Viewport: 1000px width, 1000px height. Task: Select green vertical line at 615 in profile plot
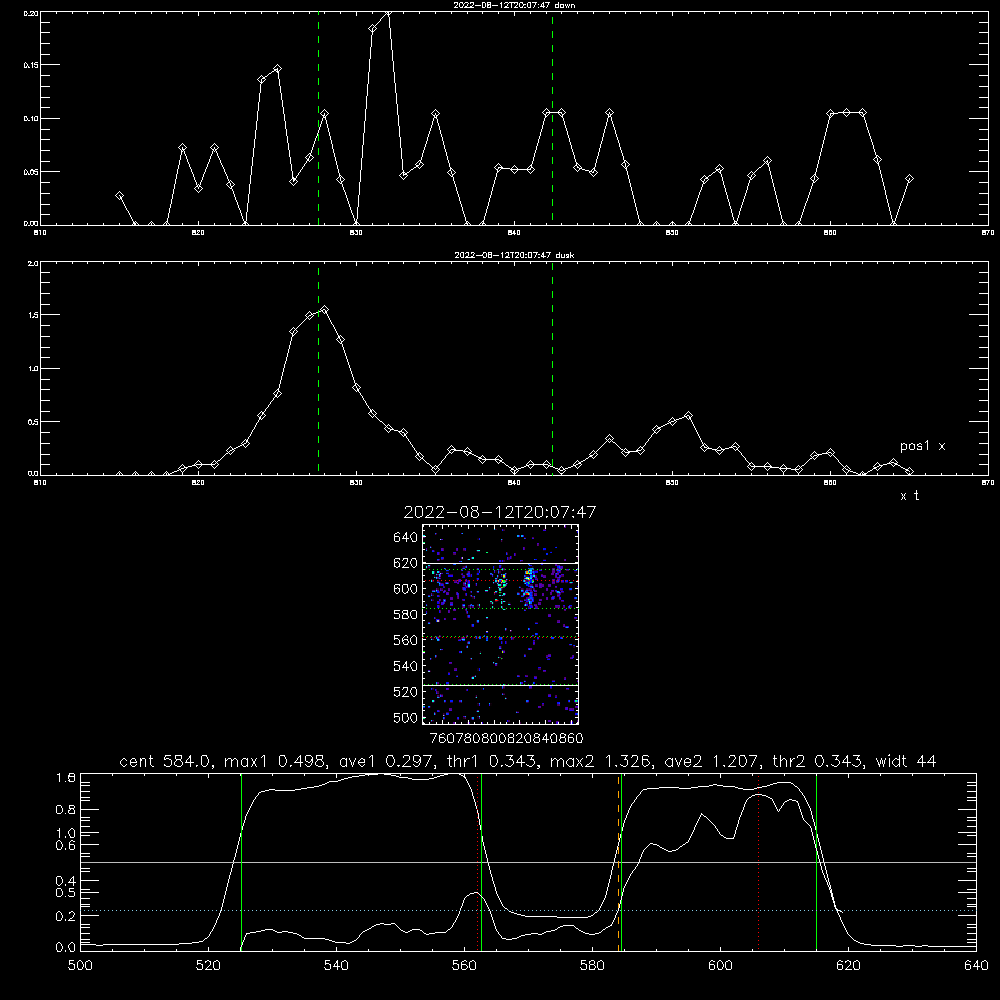click(816, 862)
